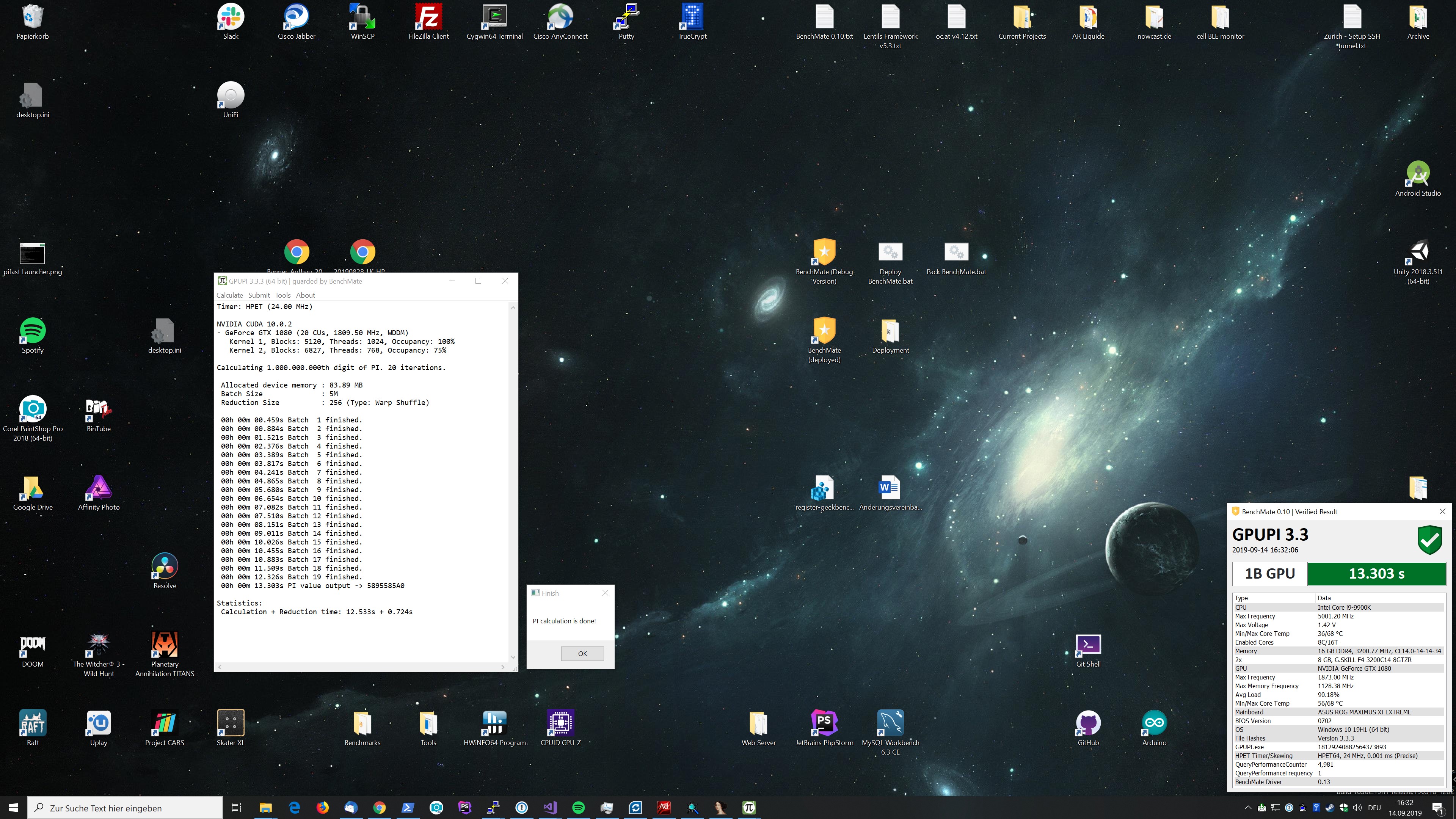Viewport: 1456px width, 819px height.
Task: Close the BenchMate Verified Result panel
Action: click(x=1442, y=511)
